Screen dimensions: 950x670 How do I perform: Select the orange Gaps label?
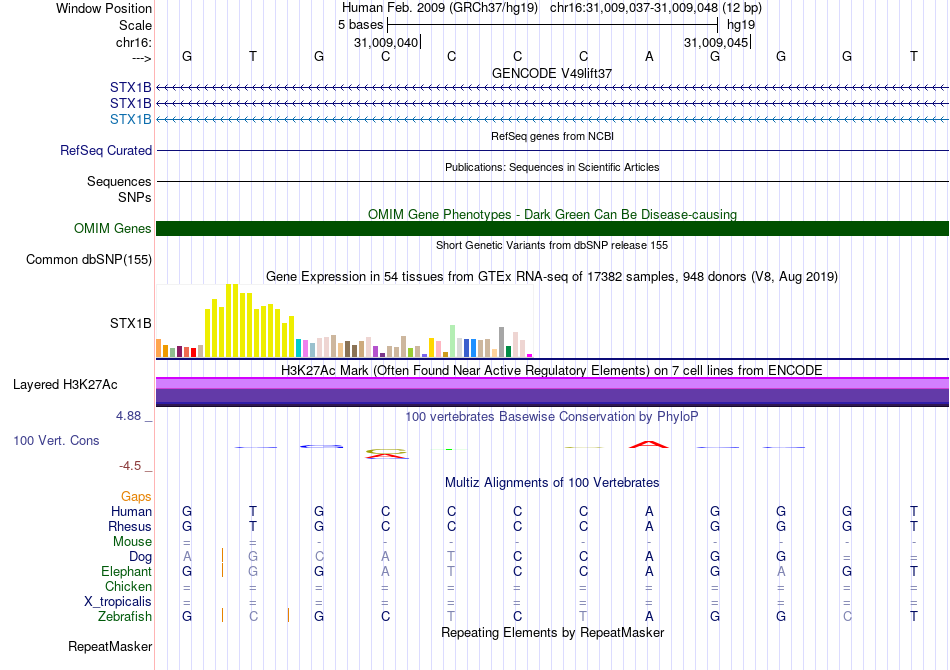(x=136, y=497)
